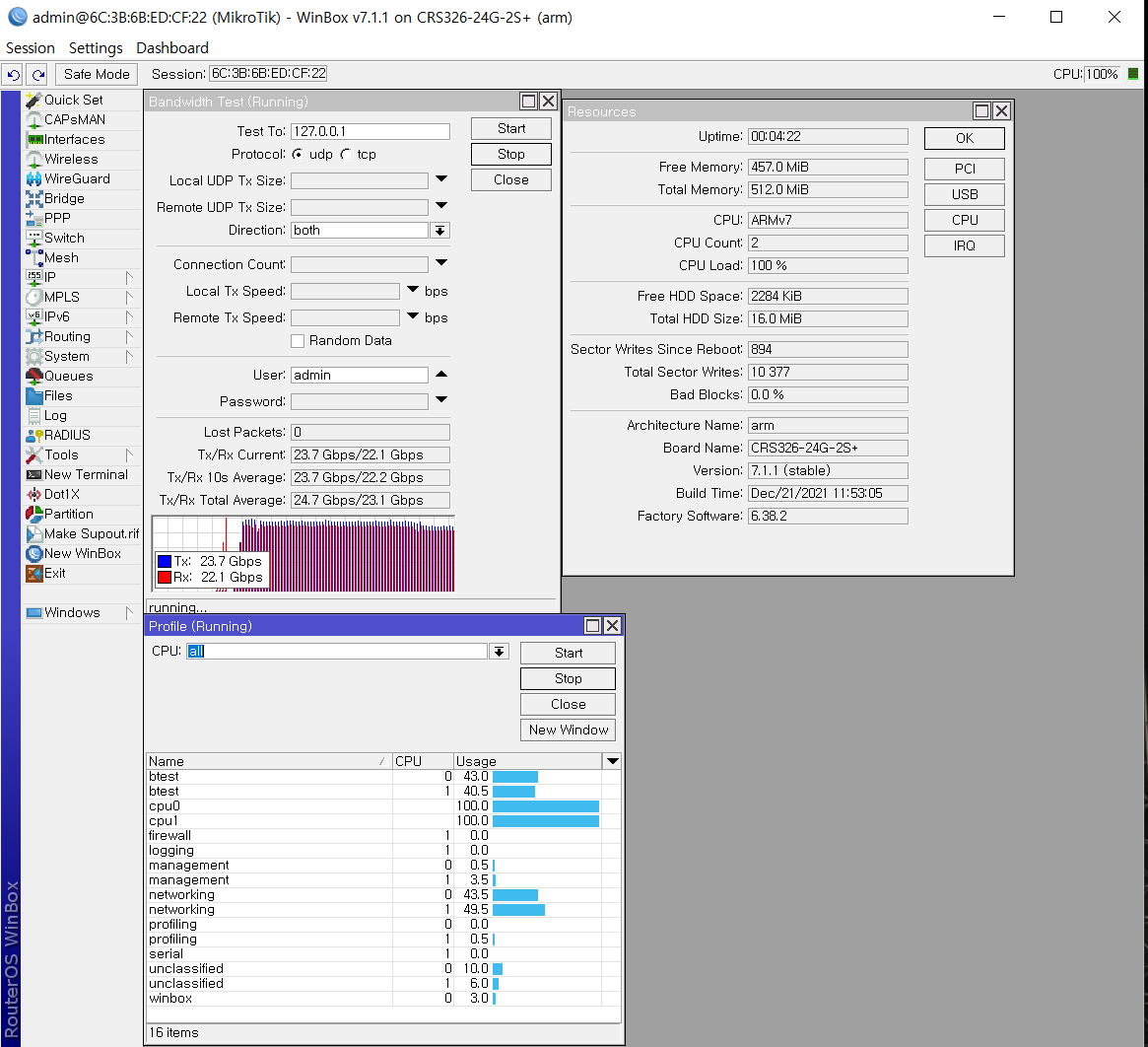Maximize the Bandwidth Test window
This screenshot has width=1148, height=1047.
coord(528,102)
